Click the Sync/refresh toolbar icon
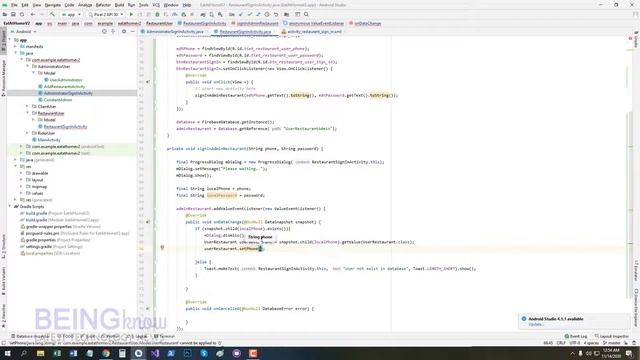 tap(22, 14)
